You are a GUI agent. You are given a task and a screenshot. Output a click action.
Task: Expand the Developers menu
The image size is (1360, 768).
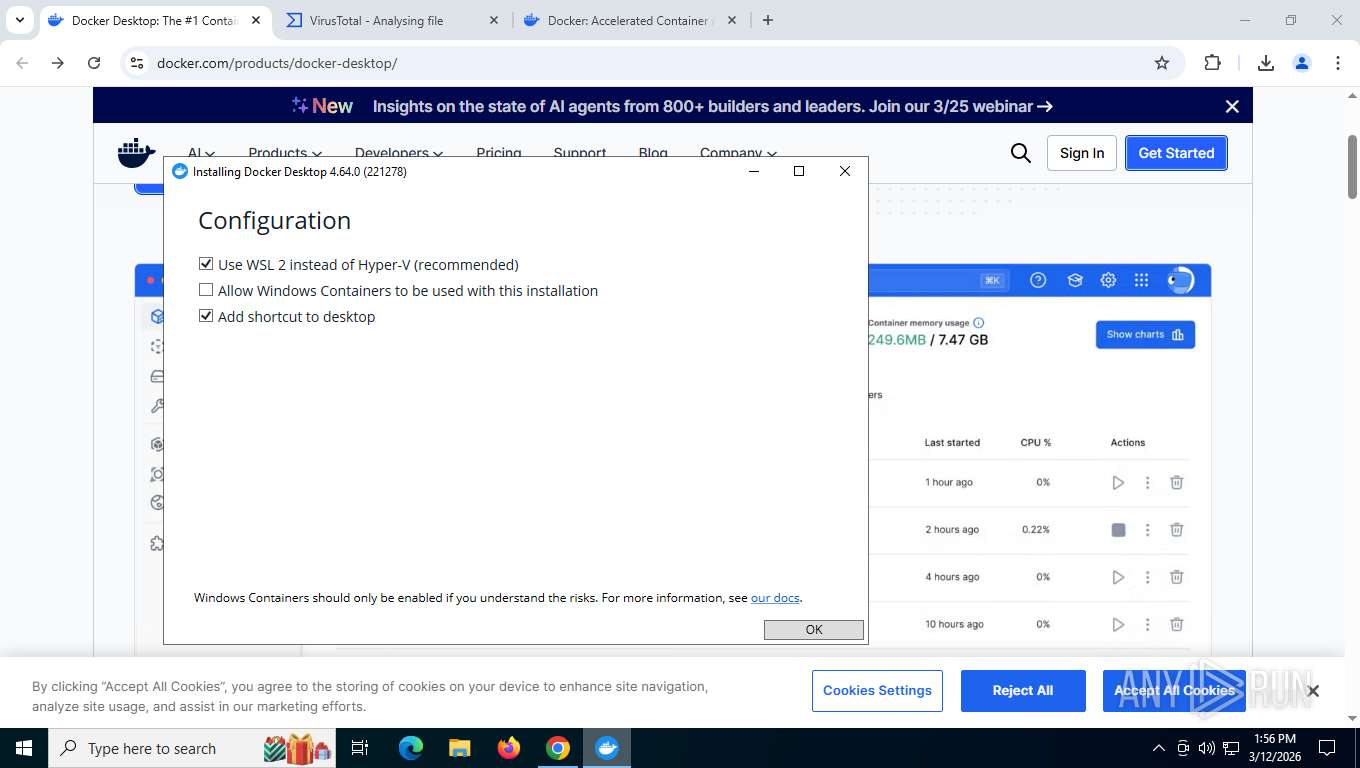tap(399, 153)
